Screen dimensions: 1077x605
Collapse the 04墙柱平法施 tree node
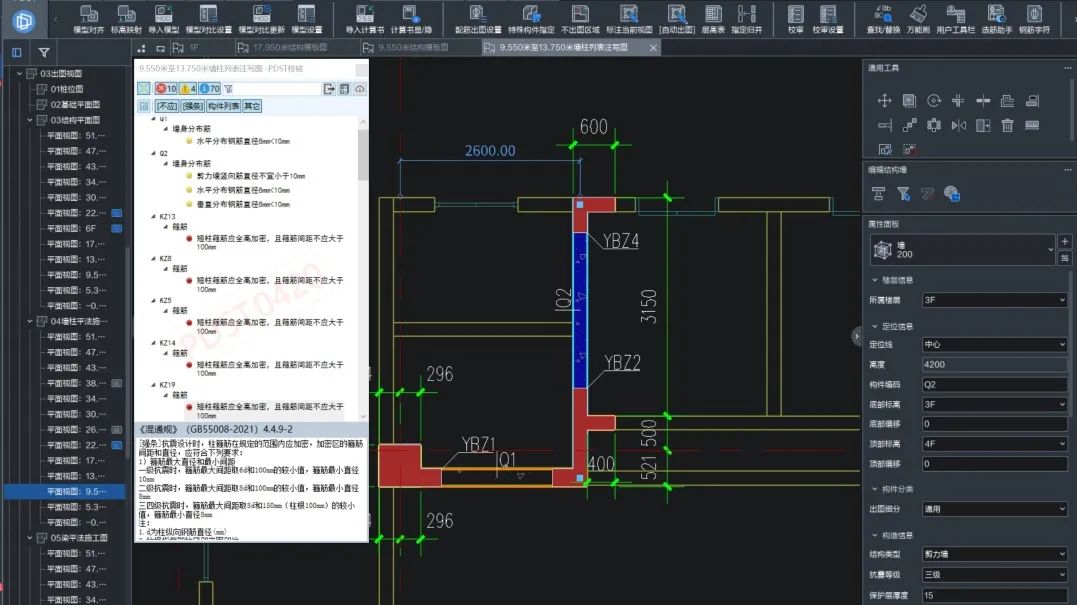click(x=30, y=321)
